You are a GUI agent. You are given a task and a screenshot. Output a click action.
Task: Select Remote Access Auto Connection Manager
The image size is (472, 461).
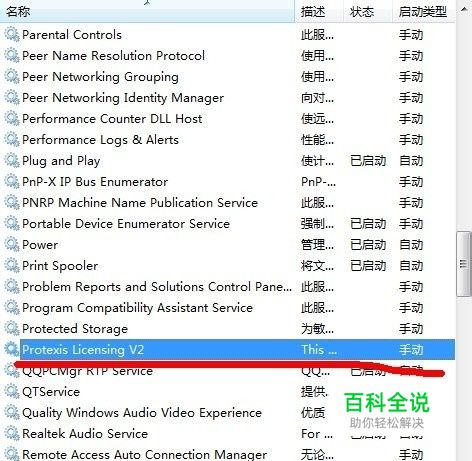click(x=227, y=454)
